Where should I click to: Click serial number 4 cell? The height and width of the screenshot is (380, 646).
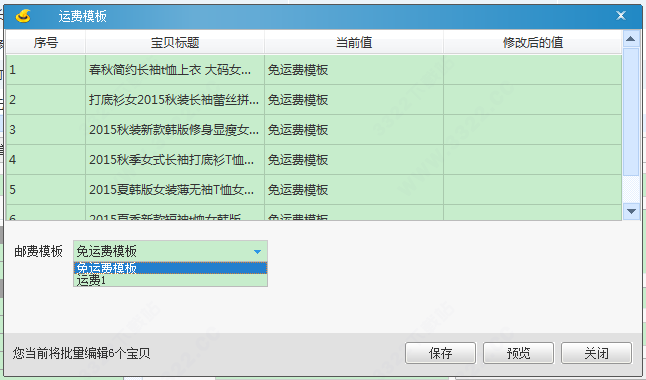click(x=46, y=160)
